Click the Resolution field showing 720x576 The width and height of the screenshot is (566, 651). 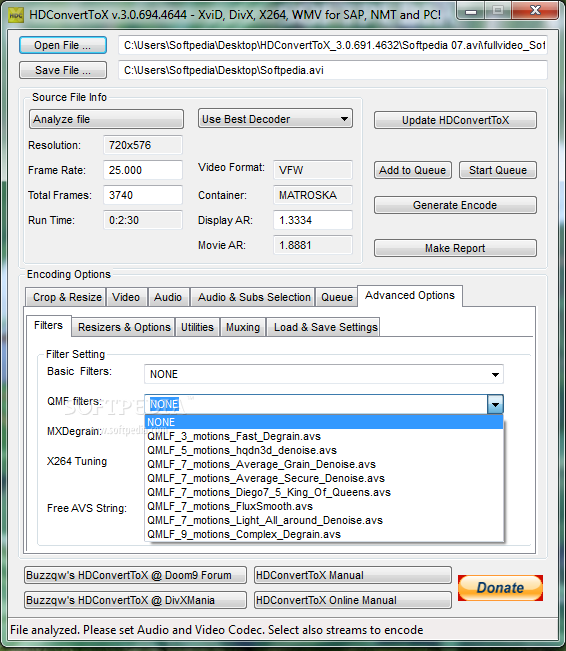point(143,145)
